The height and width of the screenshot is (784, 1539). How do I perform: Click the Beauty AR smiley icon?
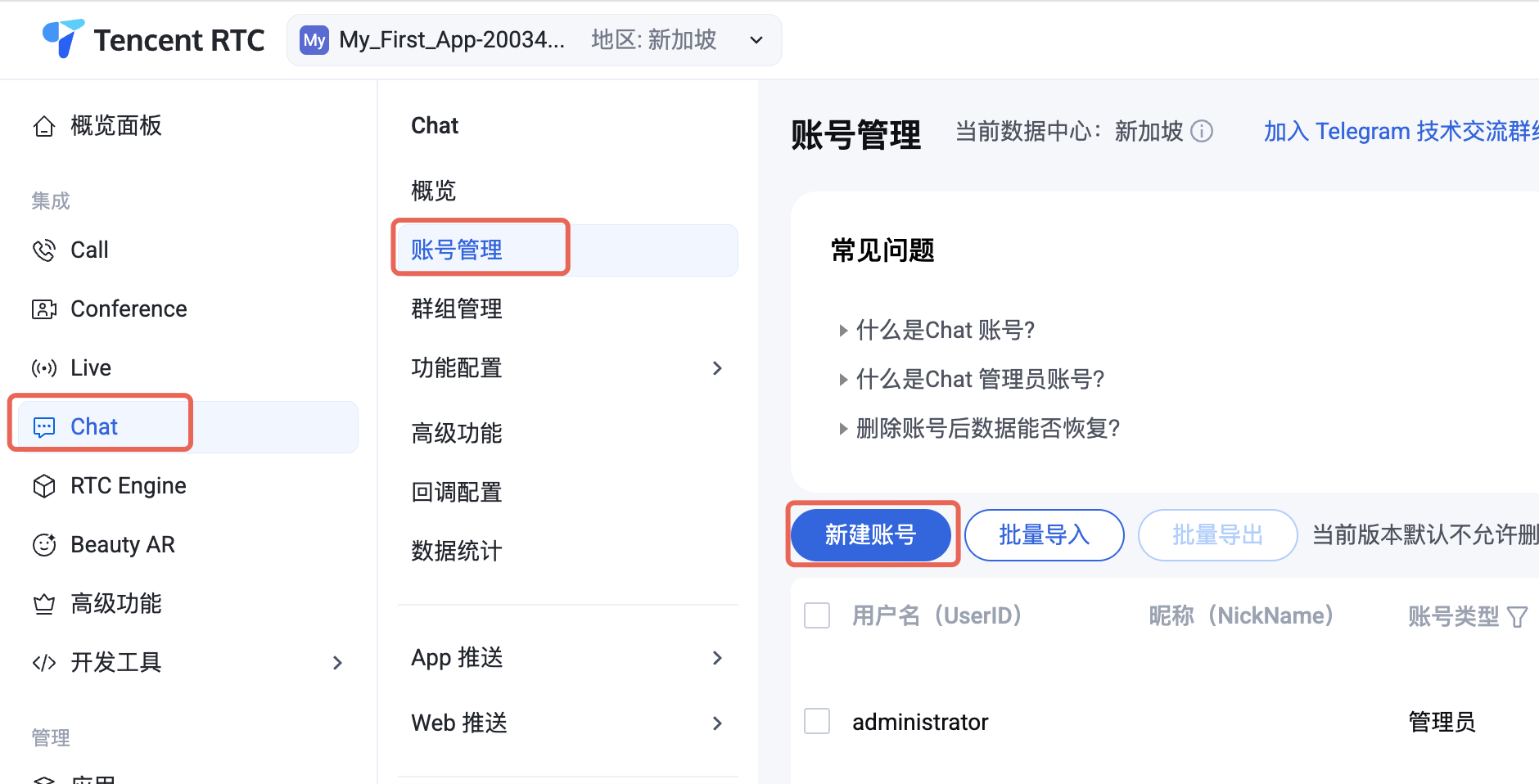44,545
